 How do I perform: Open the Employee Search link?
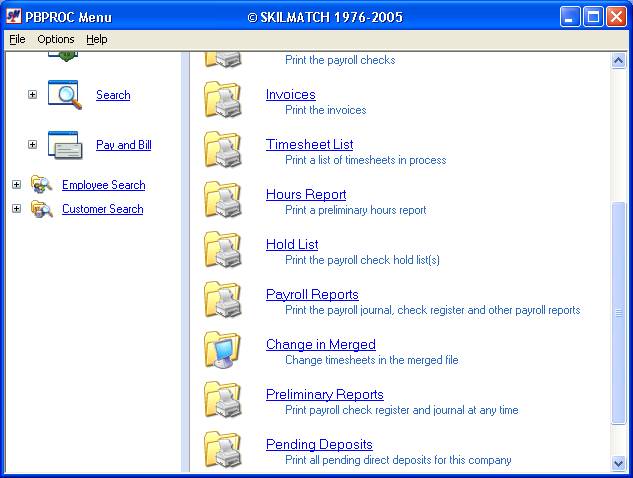[103, 185]
